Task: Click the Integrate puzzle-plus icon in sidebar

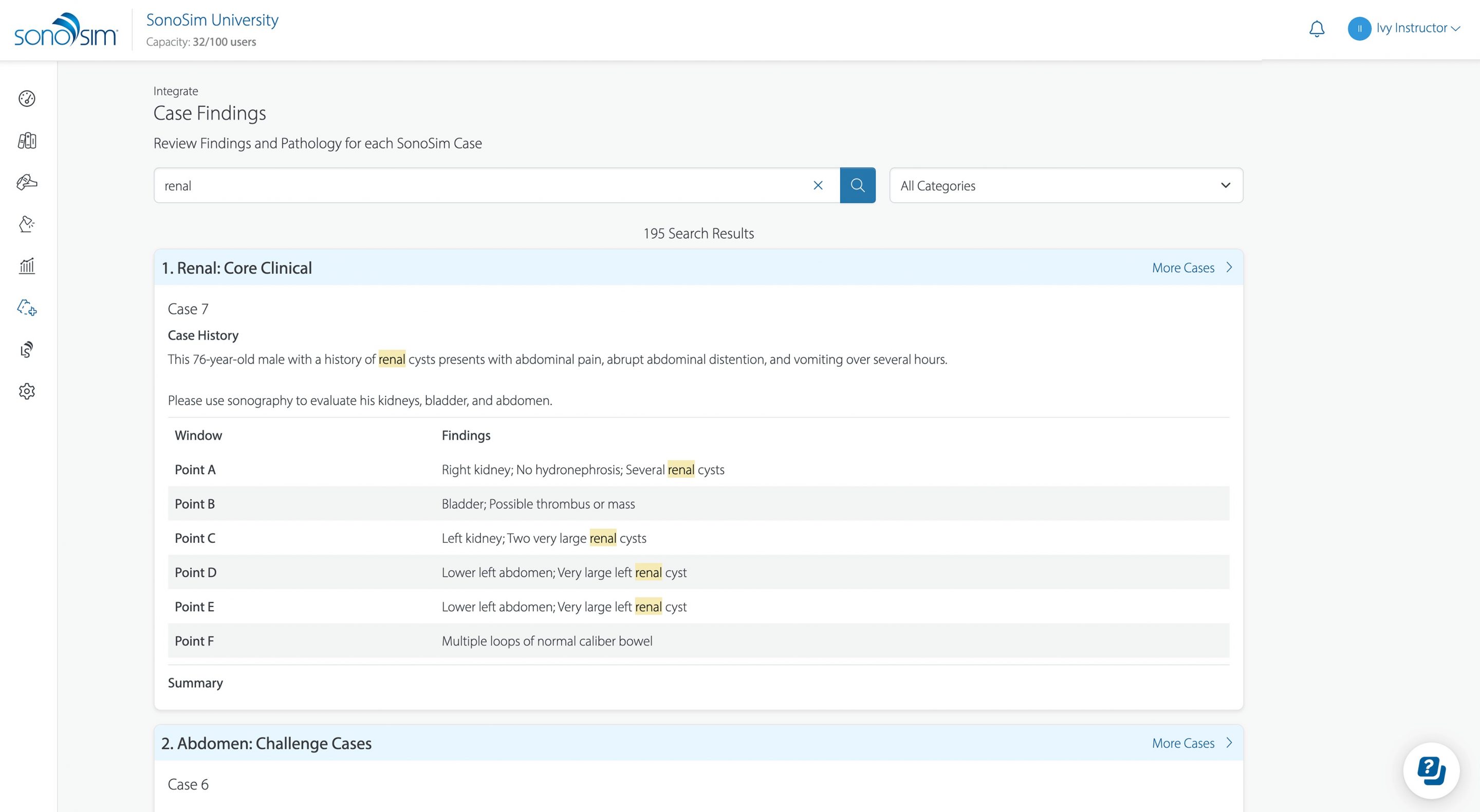Action: (x=27, y=308)
